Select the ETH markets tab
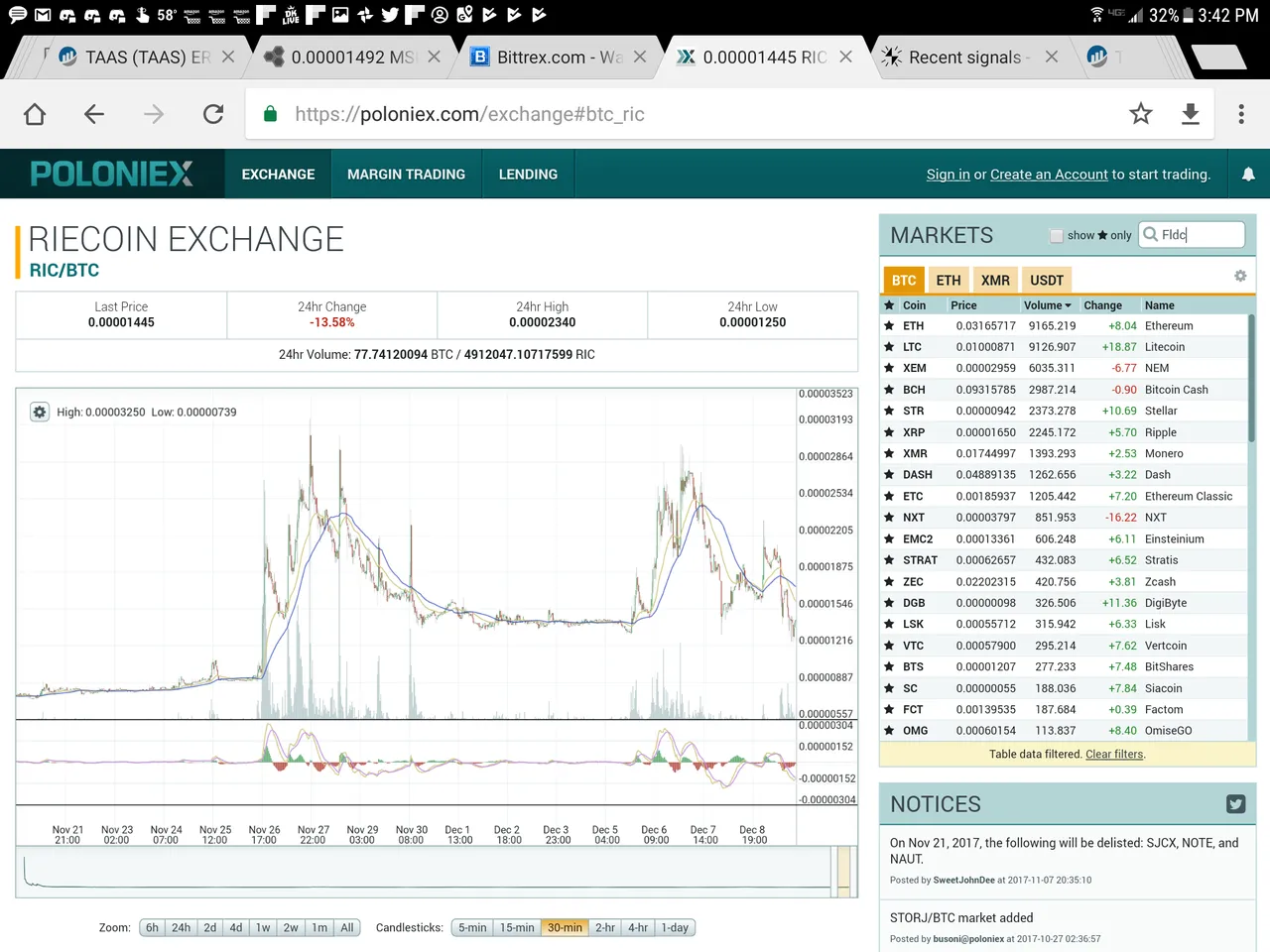This screenshot has height=952, width=1270. [949, 281]
